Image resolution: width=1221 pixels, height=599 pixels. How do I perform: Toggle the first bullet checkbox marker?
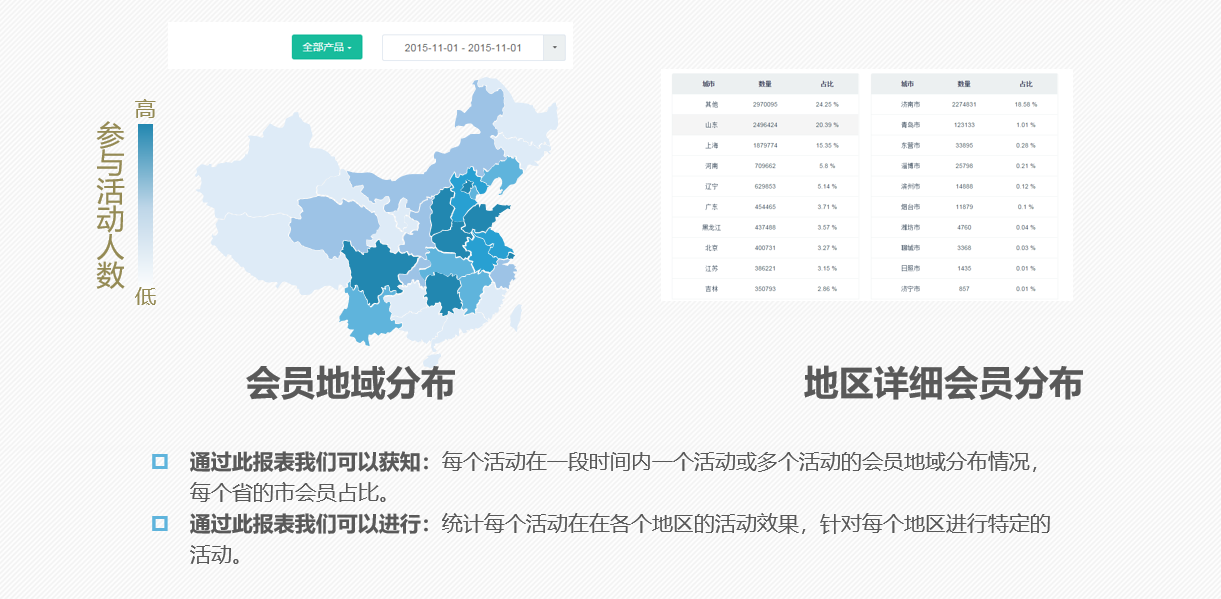click(158, 462)
